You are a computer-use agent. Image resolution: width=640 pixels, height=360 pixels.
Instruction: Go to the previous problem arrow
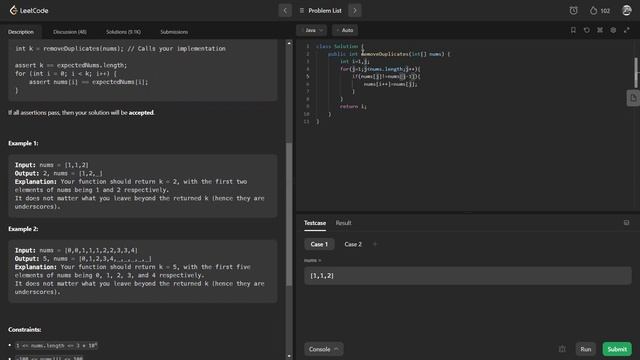click(x=285, y=11)
